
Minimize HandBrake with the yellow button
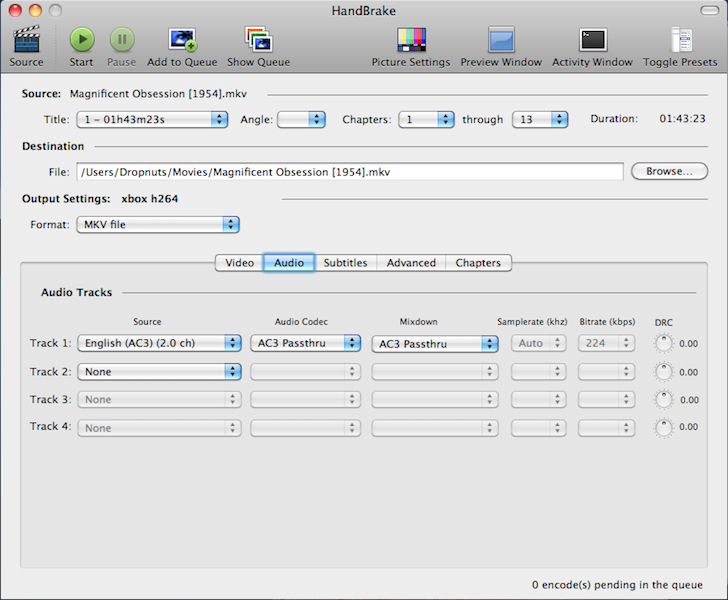(35, 10)
